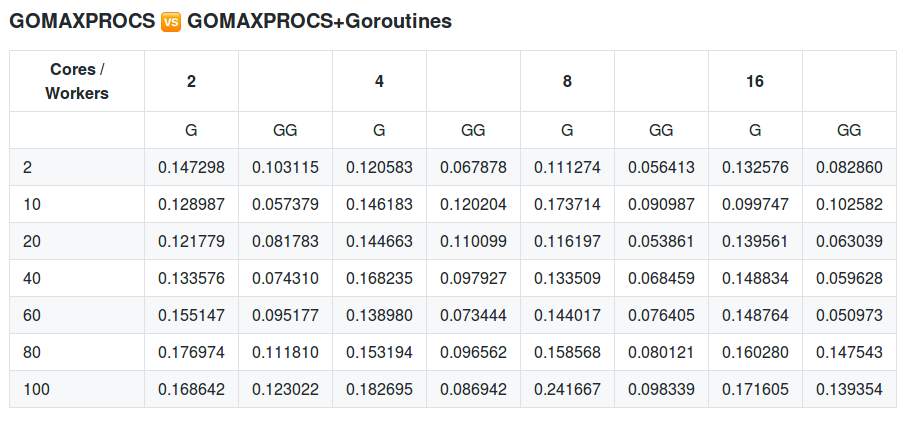Click value 0.090987 in the table
Screen dimensions: 919x422
click(661, 205)
